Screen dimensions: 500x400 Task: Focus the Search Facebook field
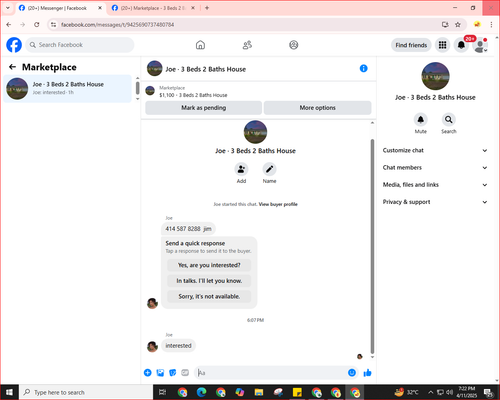[x=80, y=45]
